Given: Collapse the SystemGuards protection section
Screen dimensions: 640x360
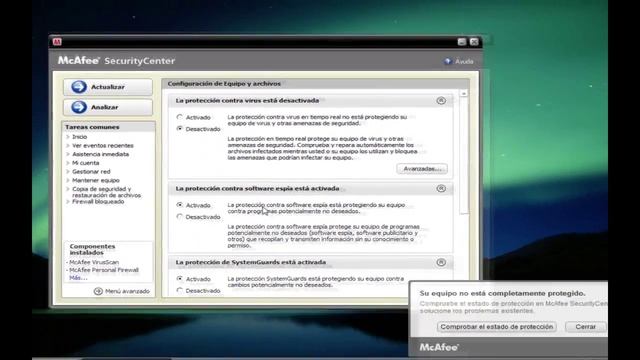Looking at the screenshot, I should tap(441, 262).
